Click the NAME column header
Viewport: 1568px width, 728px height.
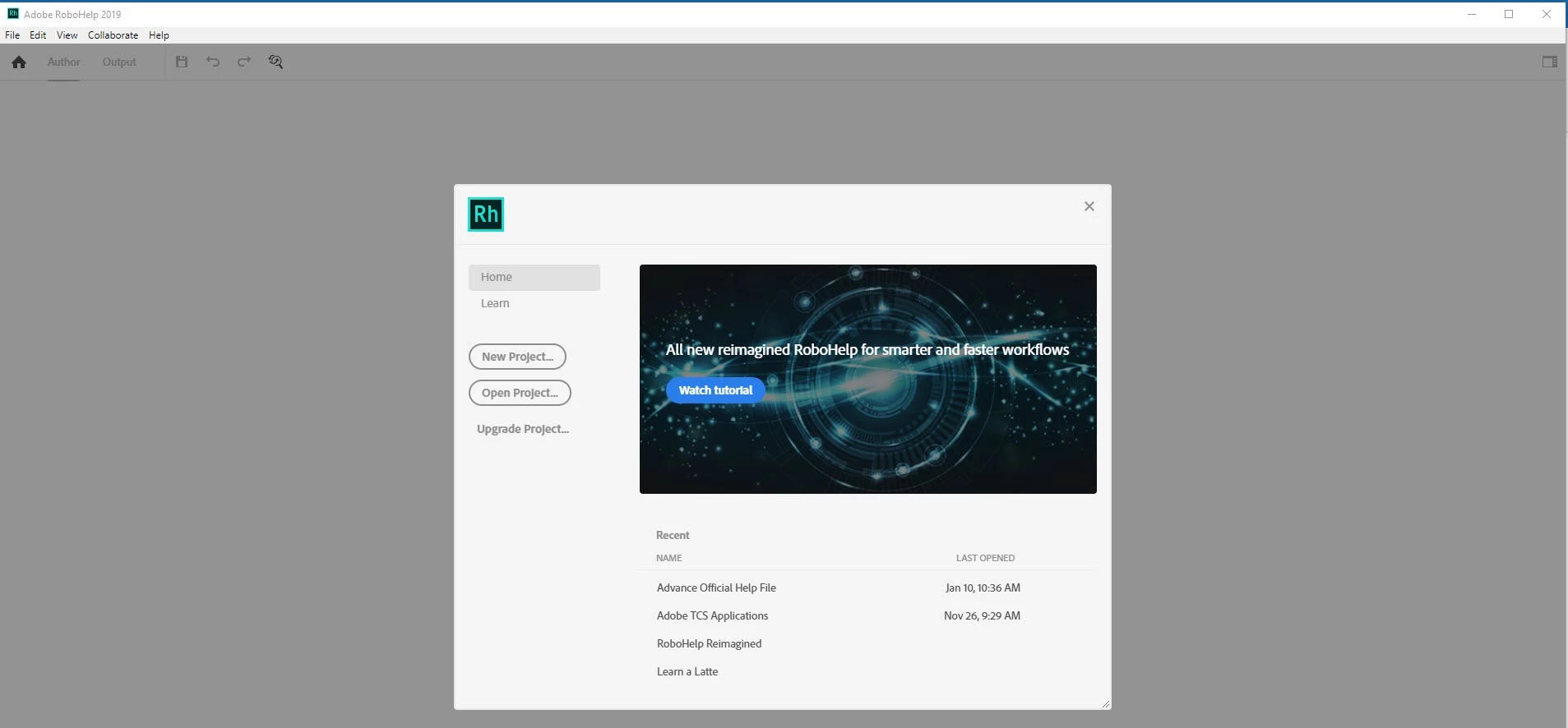[669, 558]
